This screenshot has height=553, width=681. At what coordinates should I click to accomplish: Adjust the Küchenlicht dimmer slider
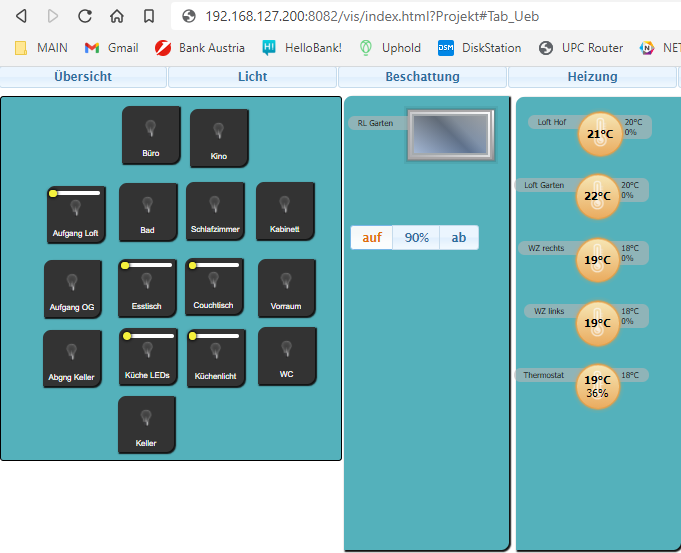(x=215, y=336)
